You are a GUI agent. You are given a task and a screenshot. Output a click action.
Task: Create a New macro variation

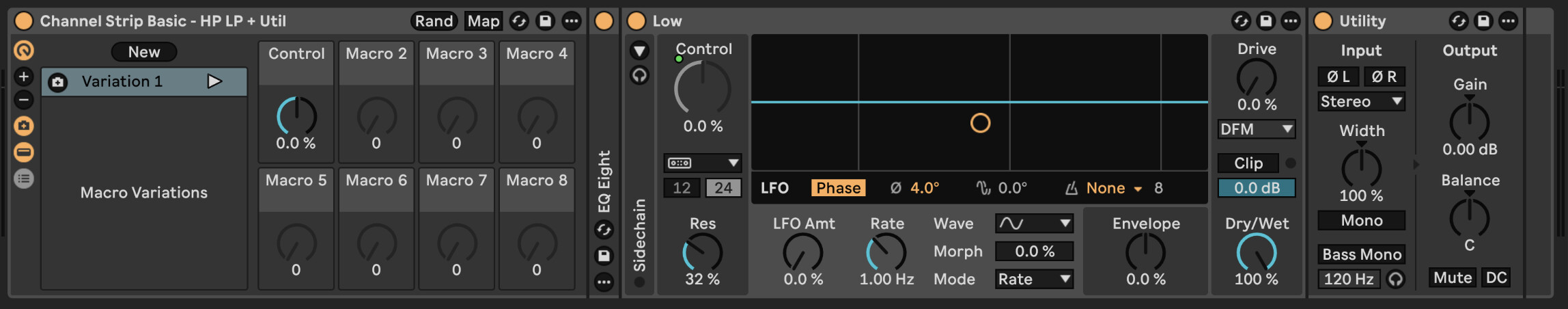pyautogui.click(x=144, y=52)
